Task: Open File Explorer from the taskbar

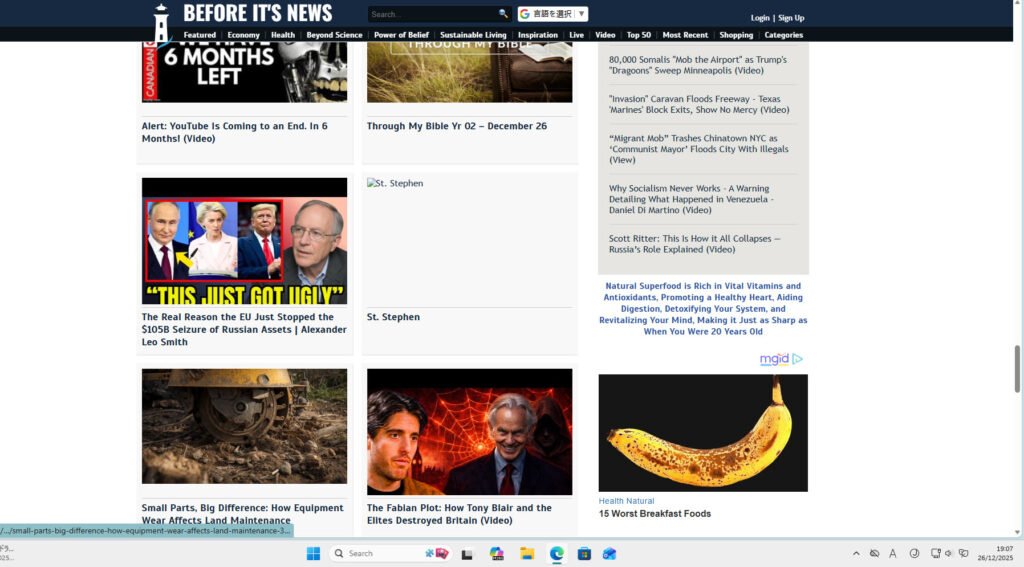Action: pos(526,553)
